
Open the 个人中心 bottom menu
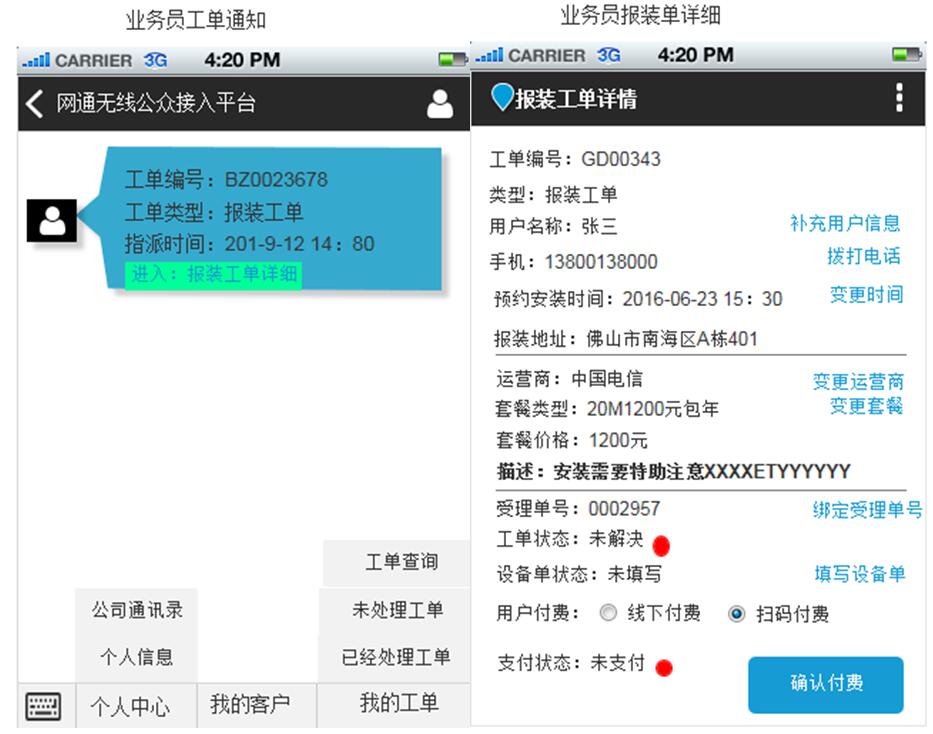[x=137, y=706]
